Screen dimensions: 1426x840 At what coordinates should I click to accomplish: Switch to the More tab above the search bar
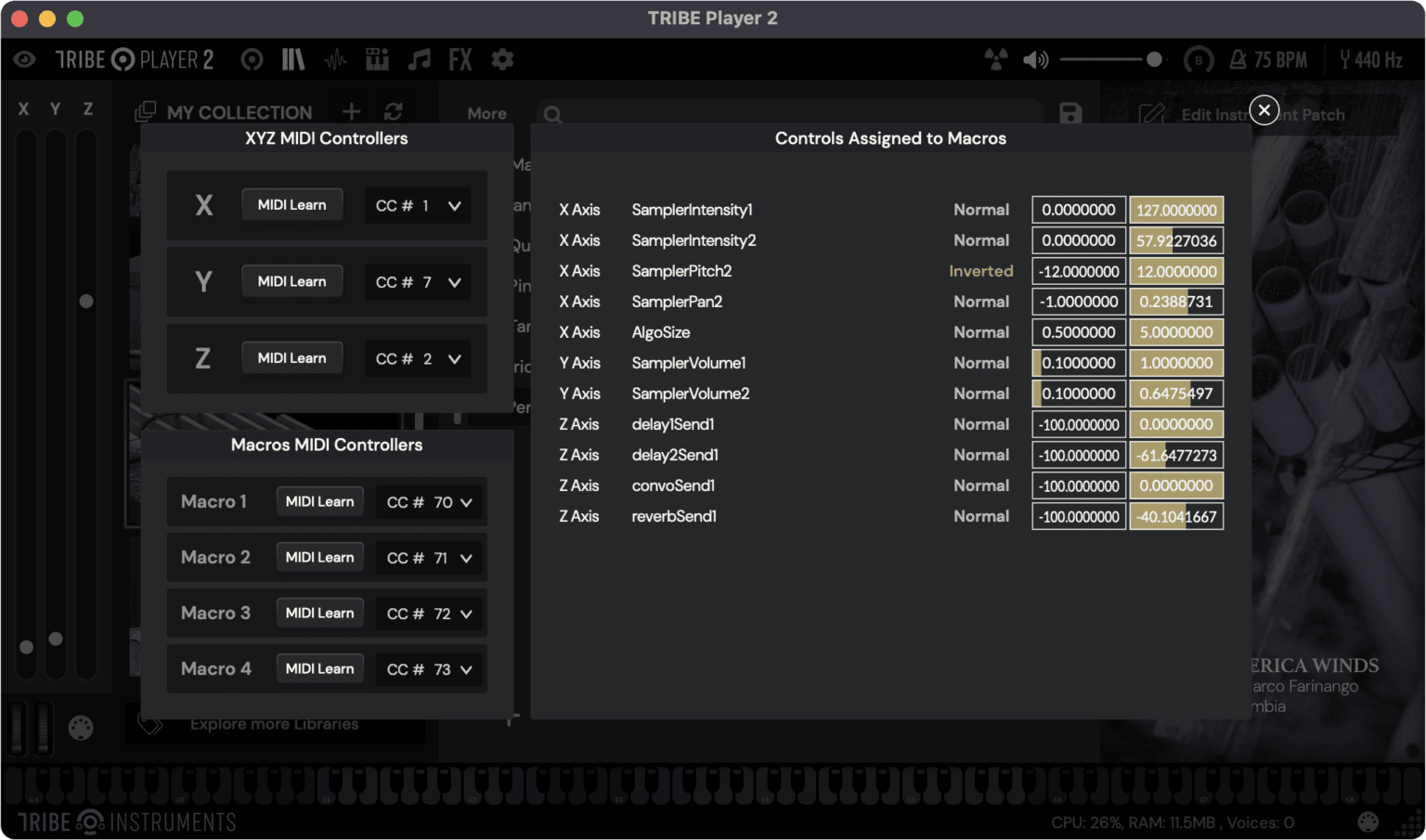click(x=486, y=113)
